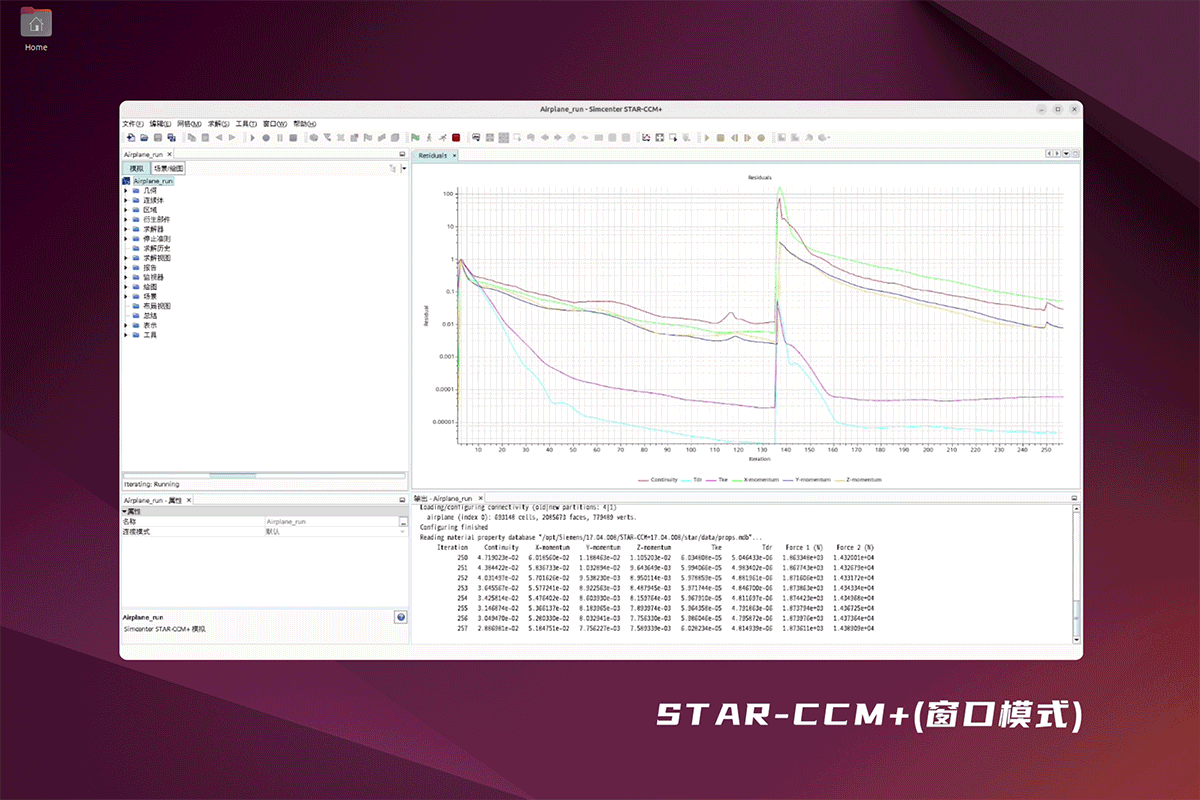Switch to the 模拟 tab
1200x800 pixels.
[x=136, y=169]
